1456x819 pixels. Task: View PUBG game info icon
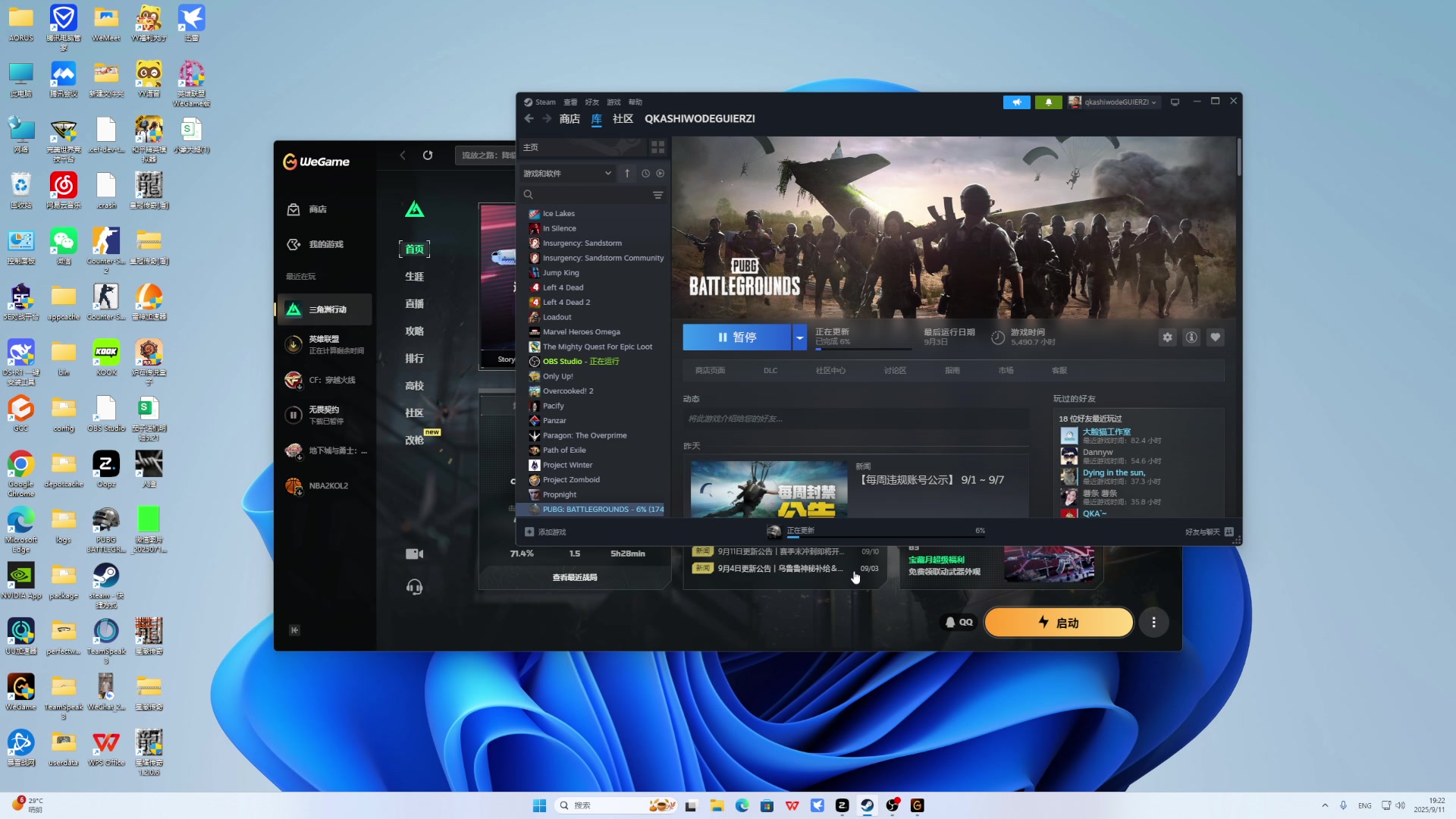1191,337
